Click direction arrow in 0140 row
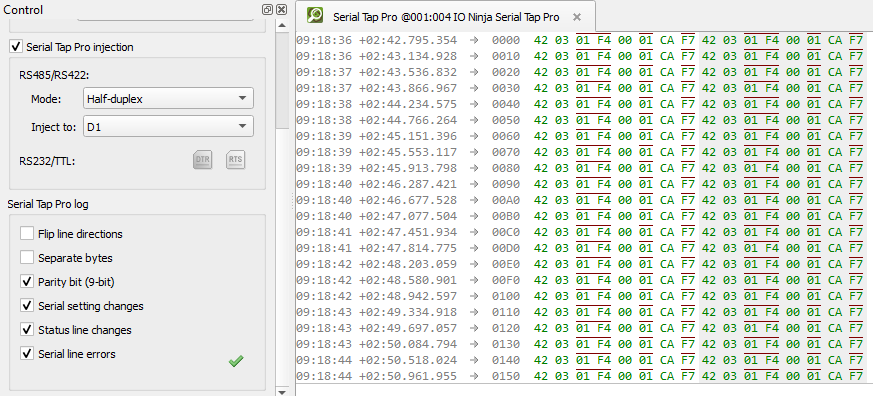This screenshot has height=396, width=873. [x=474, y=360]
